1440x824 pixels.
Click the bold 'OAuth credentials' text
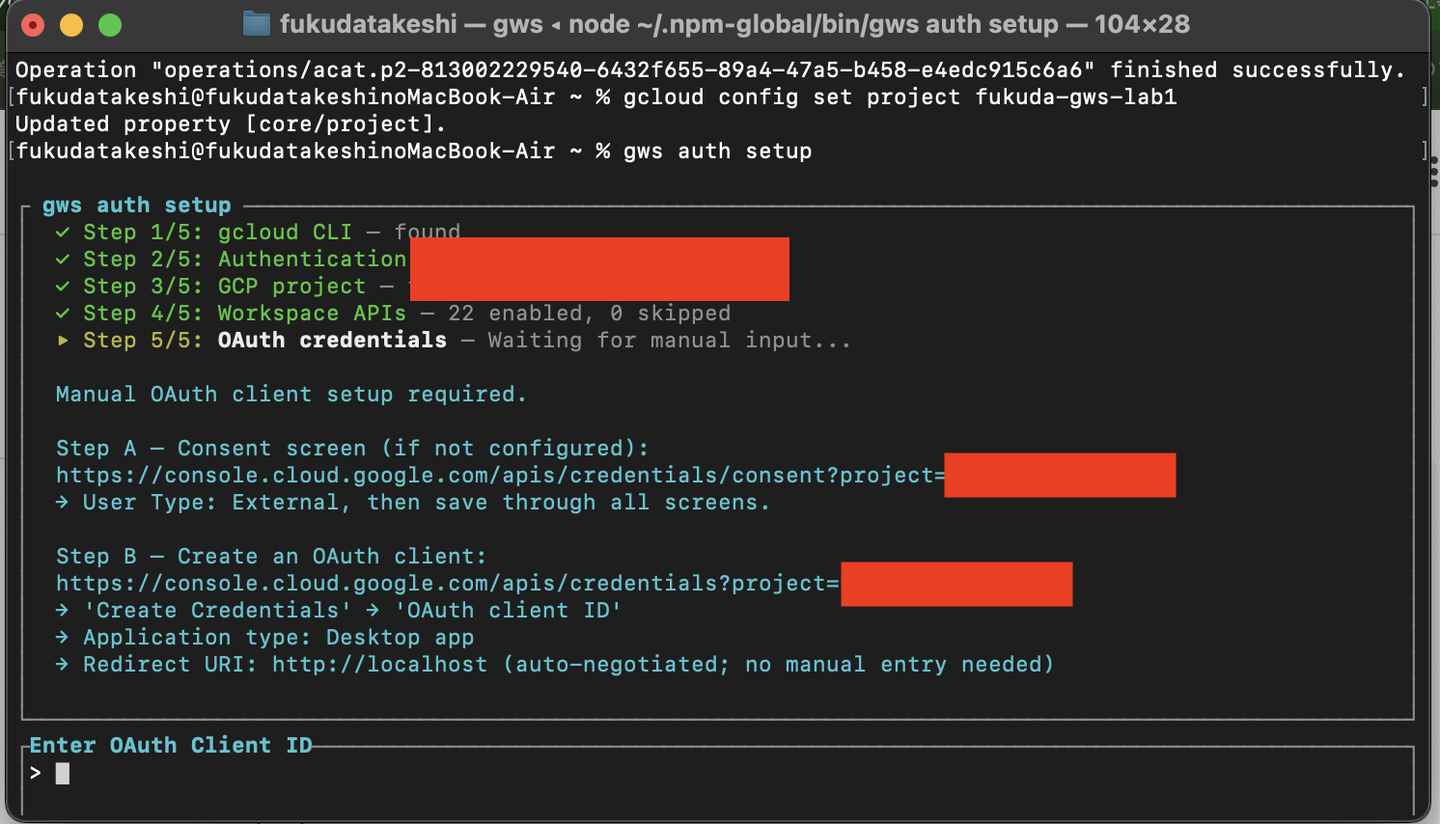click(x=332, y=340)
